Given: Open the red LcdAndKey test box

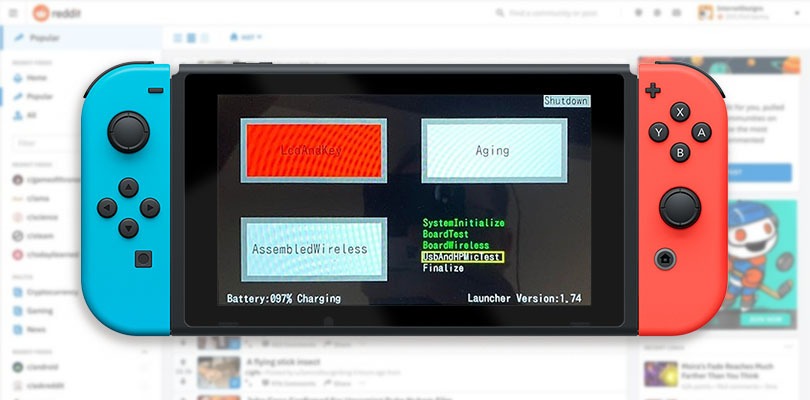Looking at the screenshot, I should 314,150.
